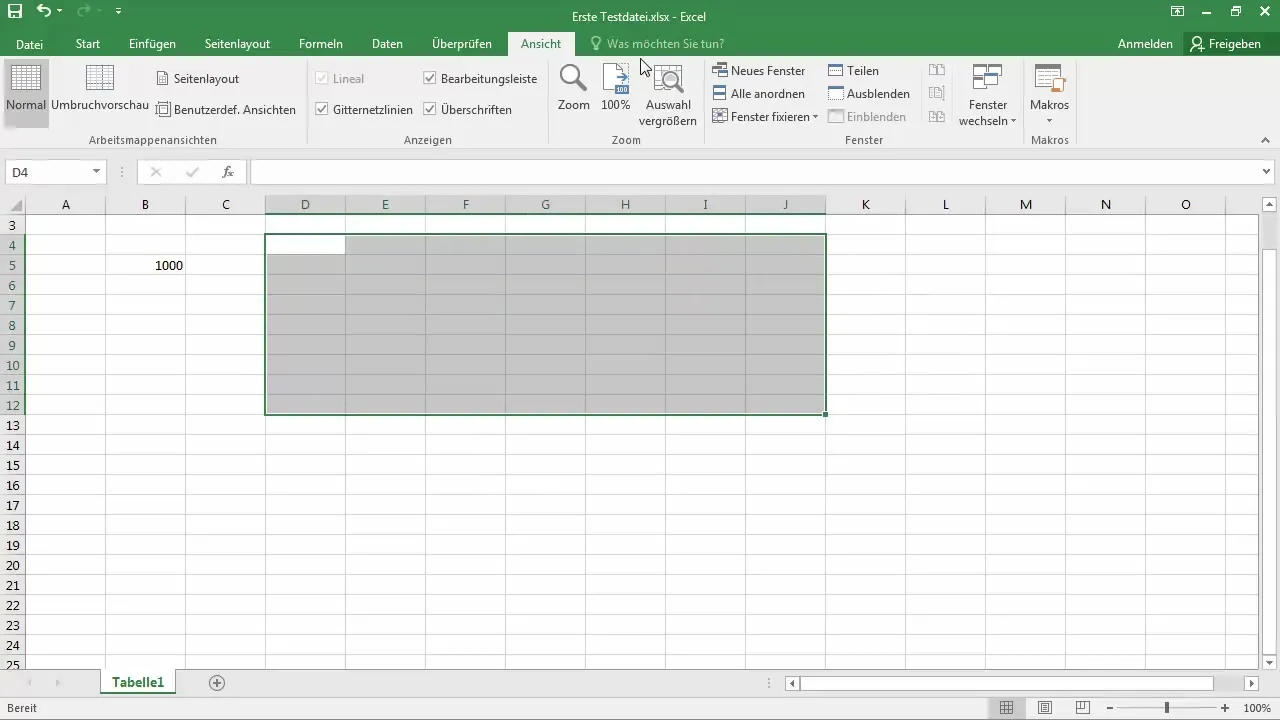This screenshot has width=1280, height=720.
Task: Click the select all corner triangle
Action: coord(13,205)
